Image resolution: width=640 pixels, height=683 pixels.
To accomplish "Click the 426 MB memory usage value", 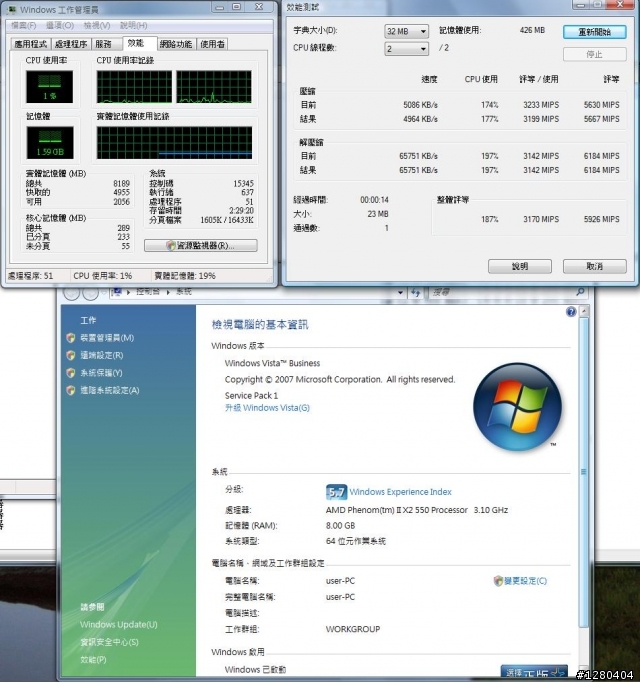I will tap(532, 30).
